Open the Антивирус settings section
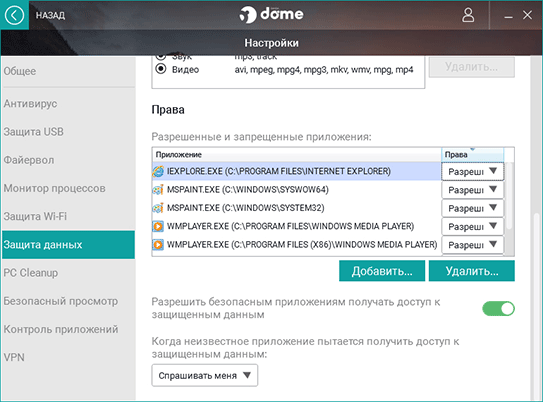543x402 pixels. [30, 104]
